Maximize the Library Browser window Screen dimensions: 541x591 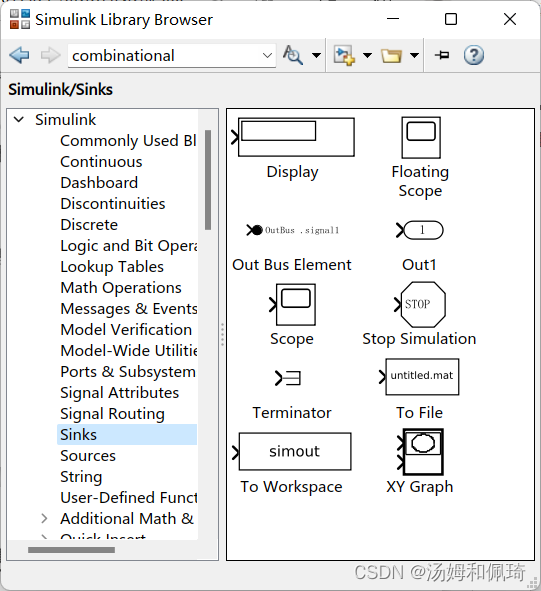tap(451, 19)
